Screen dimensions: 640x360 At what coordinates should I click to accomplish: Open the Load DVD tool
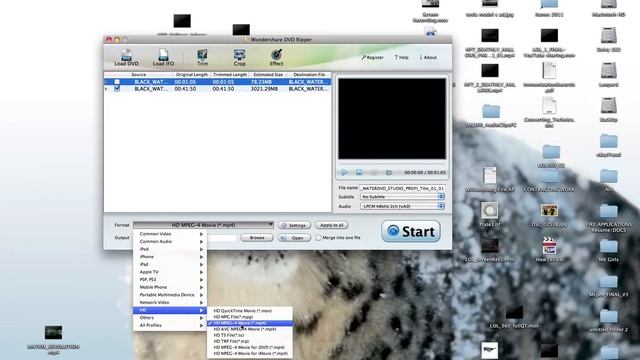point(126,58)
